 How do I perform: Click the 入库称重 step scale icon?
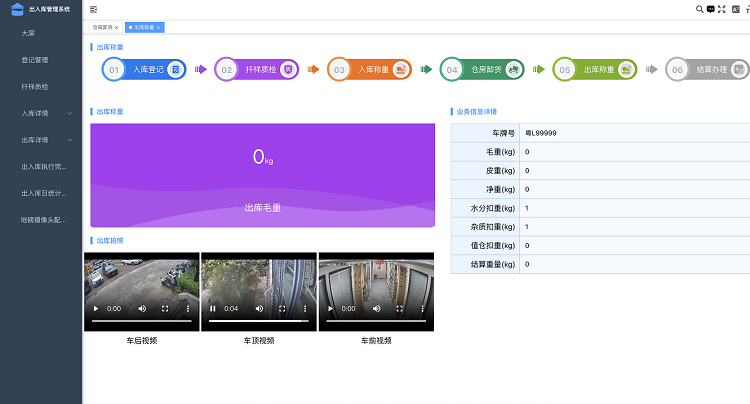(x=401, y=70)
